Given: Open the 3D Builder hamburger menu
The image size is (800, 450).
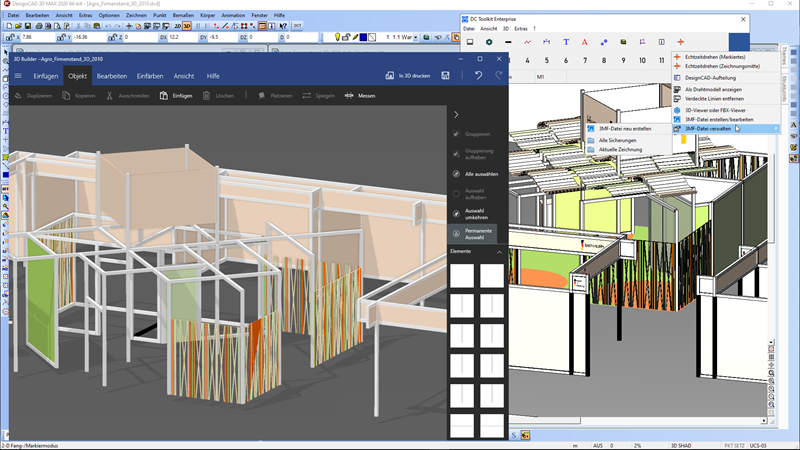Looking at the screenshot, I should pyautogui.click(x=18, y=76).
